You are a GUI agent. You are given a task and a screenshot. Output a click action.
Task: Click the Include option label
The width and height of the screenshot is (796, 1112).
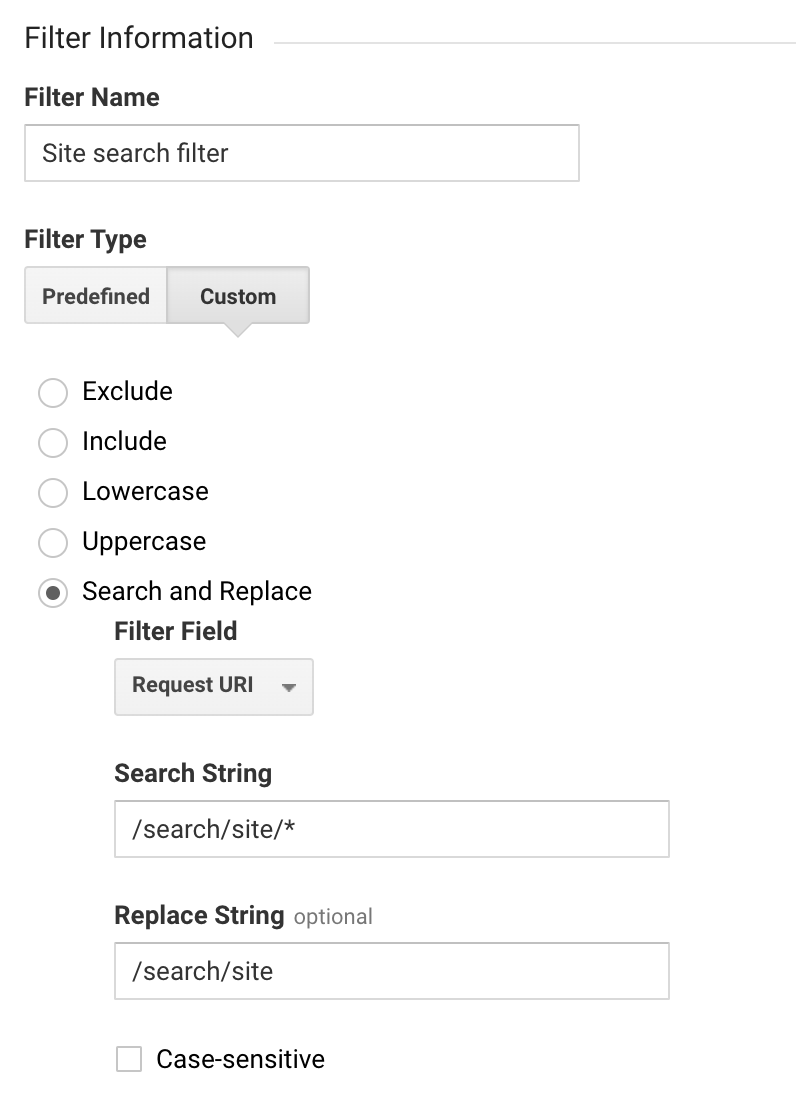coord(125,441)
